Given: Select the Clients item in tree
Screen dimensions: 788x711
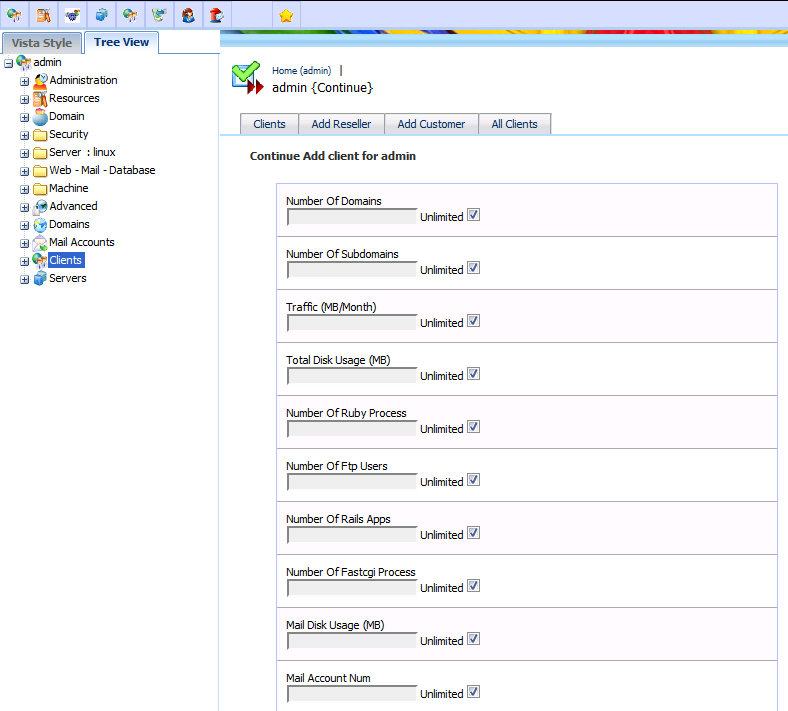Looking at the screenshot, I should [x=66, y=260].
